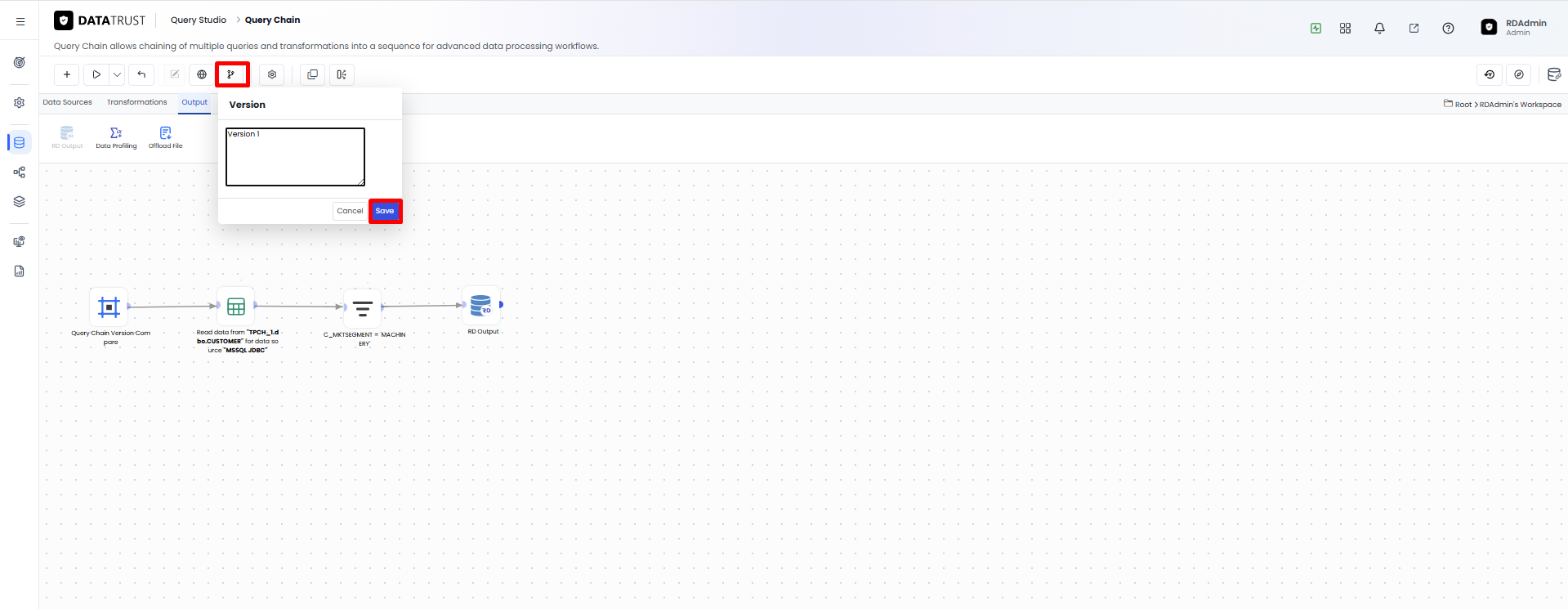
Task: Click the plus add button in toolbar
Action: pyautogui.click(x=67, y=74)
